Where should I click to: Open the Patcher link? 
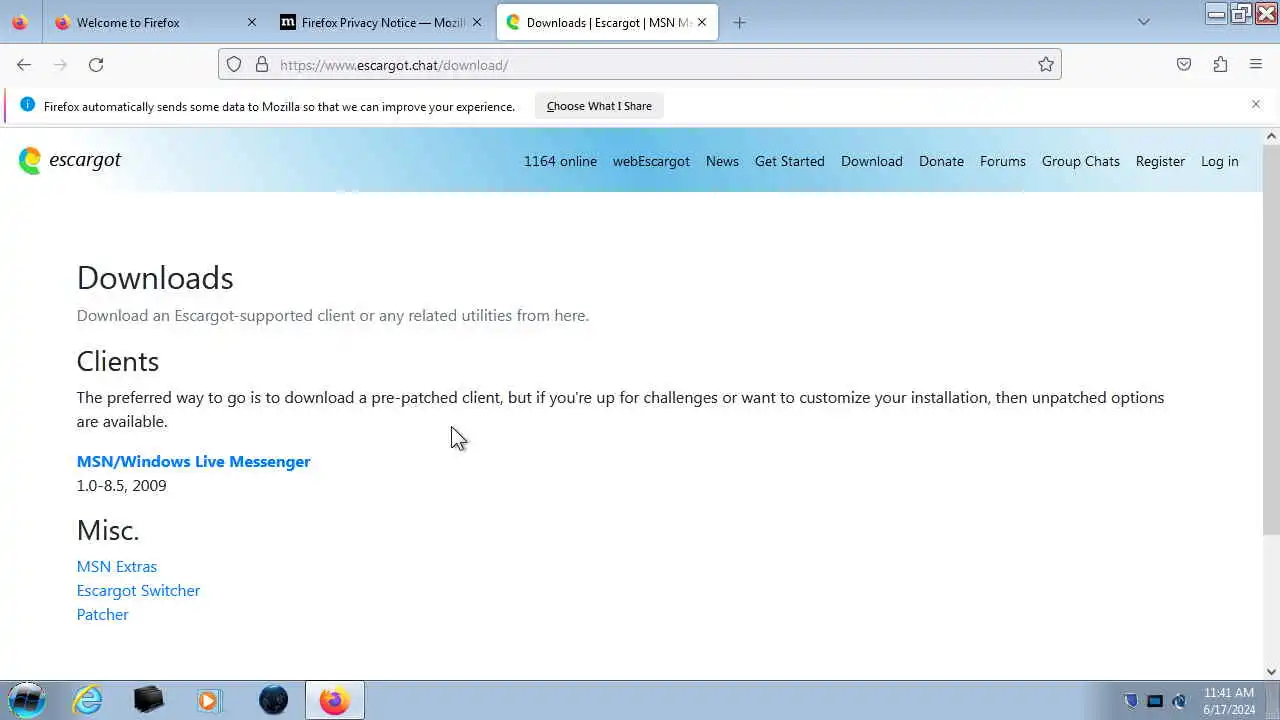[x=102, y=614]
